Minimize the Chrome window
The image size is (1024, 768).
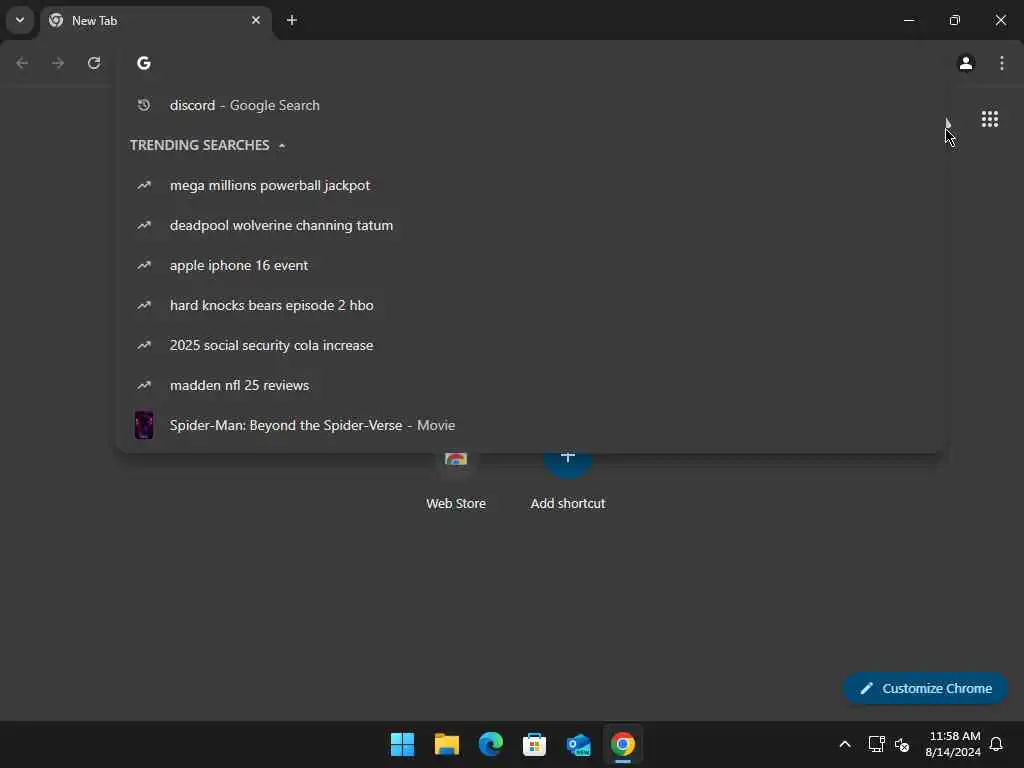click(x=908, y=20)
